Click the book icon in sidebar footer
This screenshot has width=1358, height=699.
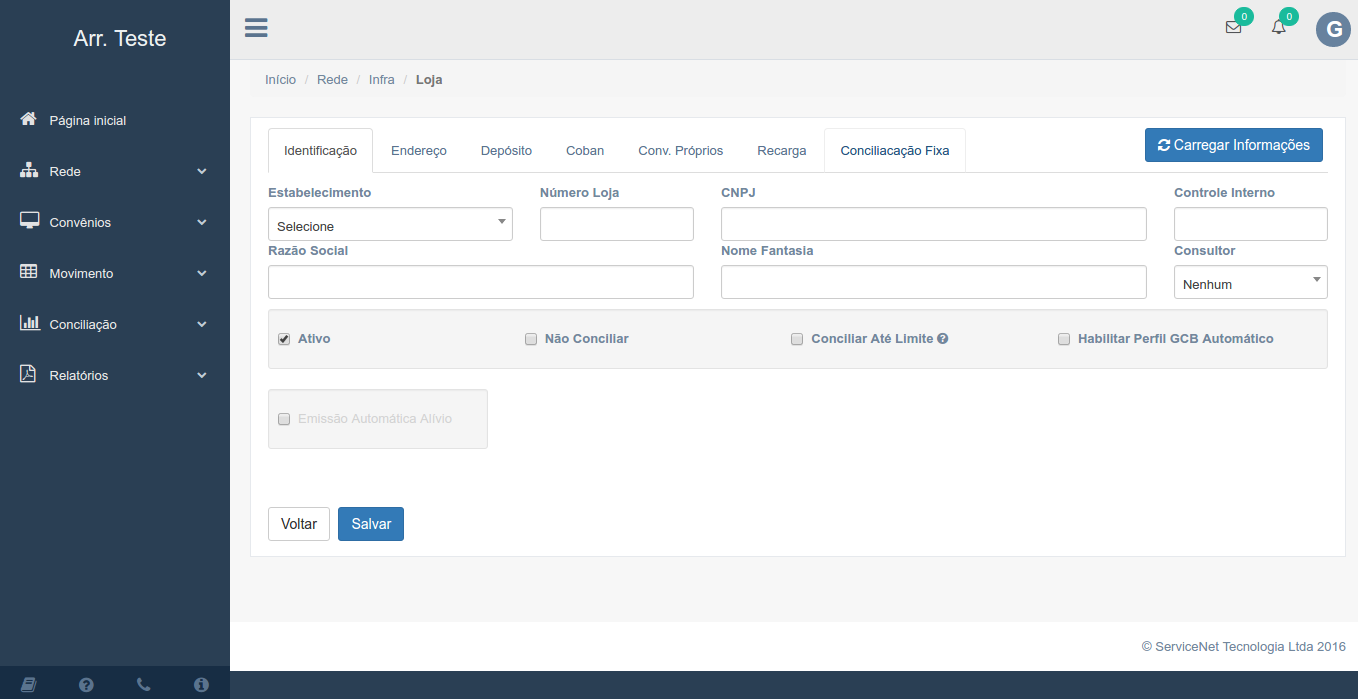[x=28, y=685]
